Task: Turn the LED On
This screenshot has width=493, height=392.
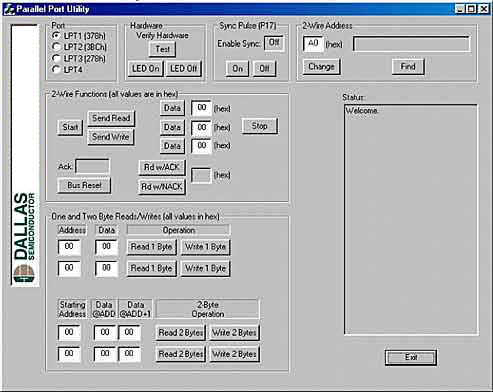Action: [x=145, y=69]
